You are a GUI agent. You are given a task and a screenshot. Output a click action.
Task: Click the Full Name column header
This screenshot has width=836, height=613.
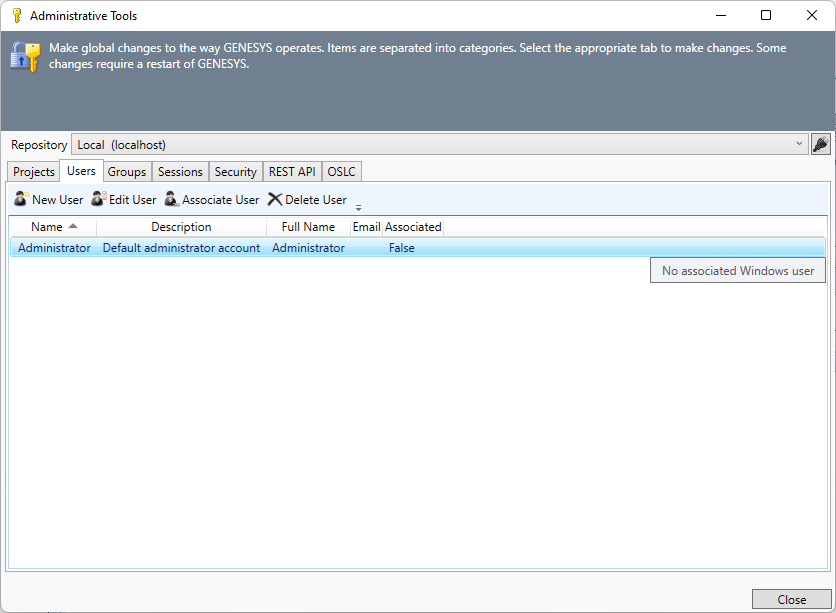pyautogui.click(x=307, y=226)
